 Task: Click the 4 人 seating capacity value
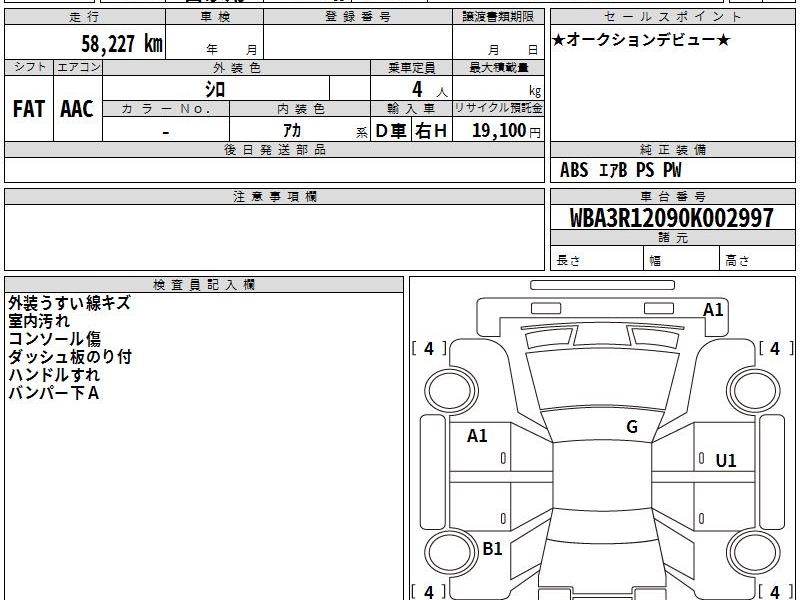(429, 90)
